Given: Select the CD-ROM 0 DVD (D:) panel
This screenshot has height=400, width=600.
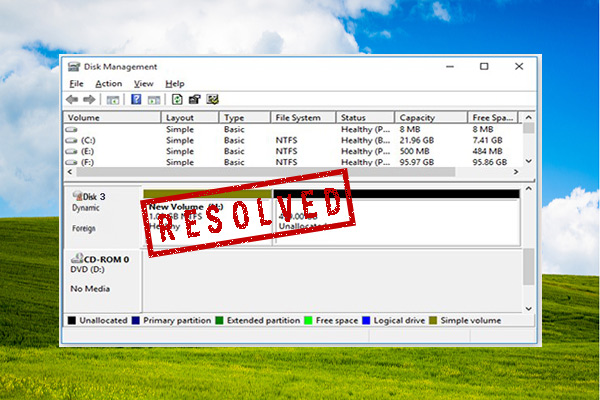Looking at the screenshot, I should pyautogui.click(x=103, y=281).
